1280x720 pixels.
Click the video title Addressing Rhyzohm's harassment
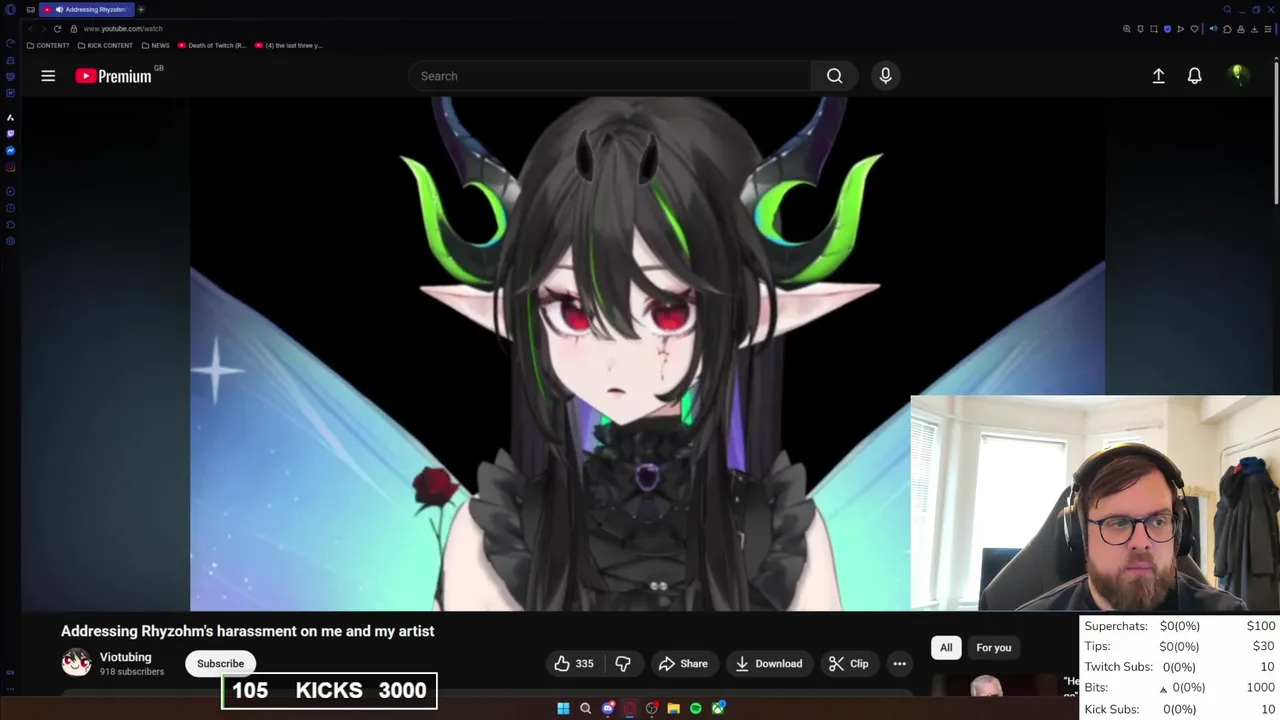pos(247,631)
